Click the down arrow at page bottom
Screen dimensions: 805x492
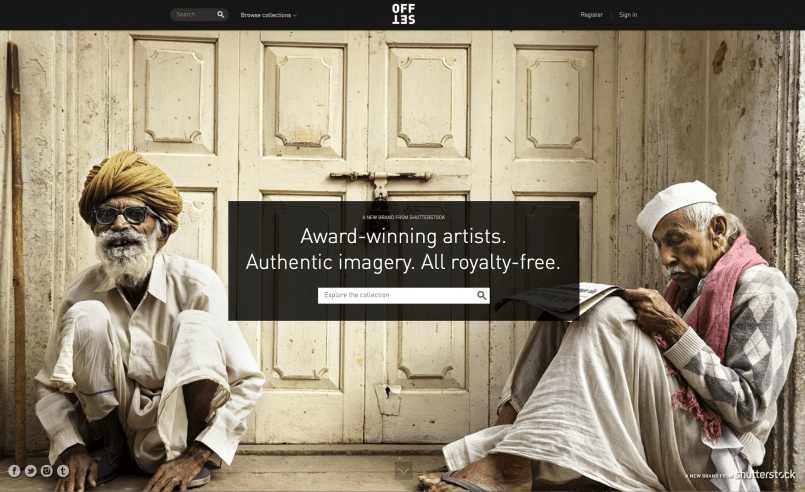404,470
